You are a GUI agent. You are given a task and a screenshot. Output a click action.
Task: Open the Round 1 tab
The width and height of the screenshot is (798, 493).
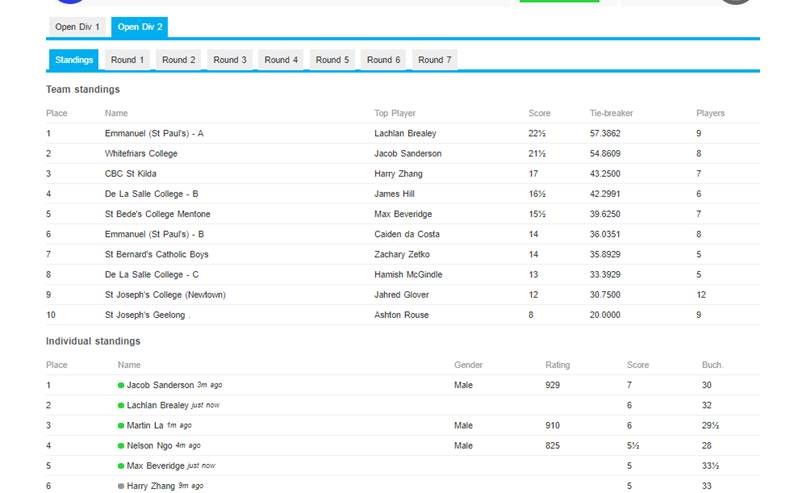coord(127,60)
